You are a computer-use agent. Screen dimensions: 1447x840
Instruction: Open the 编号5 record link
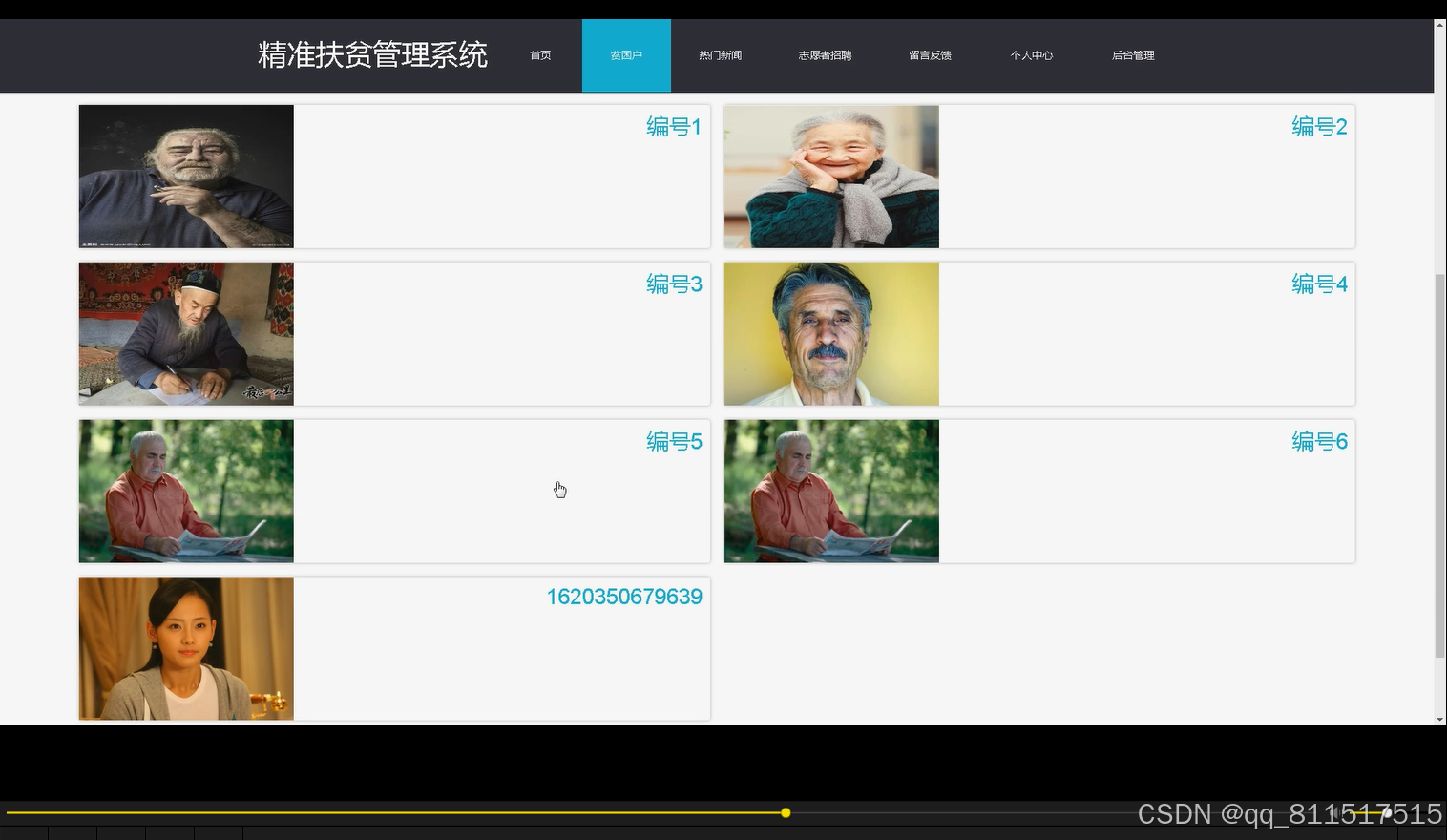click(x=673, y=441)
